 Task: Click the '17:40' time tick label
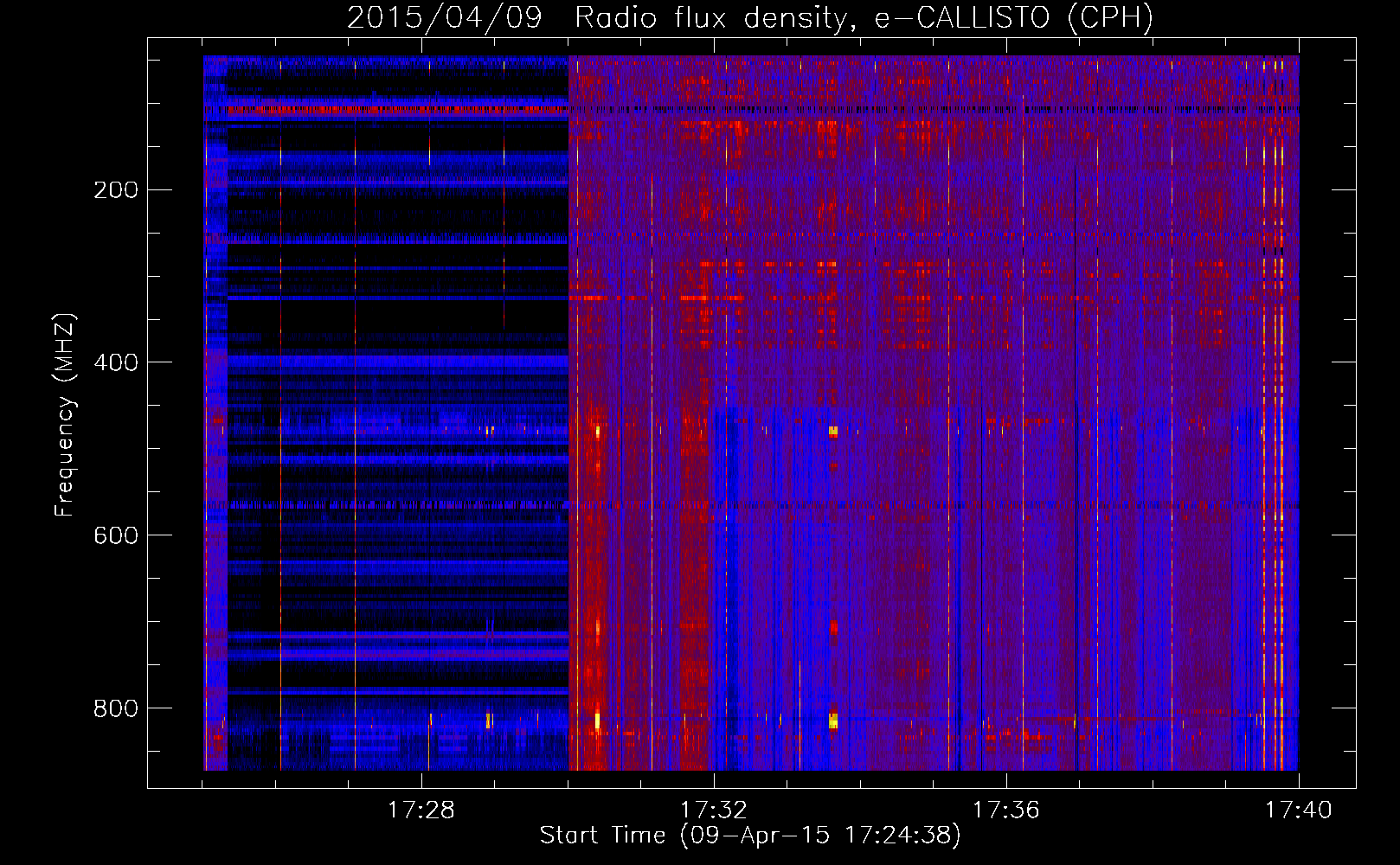pos(1298,810)
